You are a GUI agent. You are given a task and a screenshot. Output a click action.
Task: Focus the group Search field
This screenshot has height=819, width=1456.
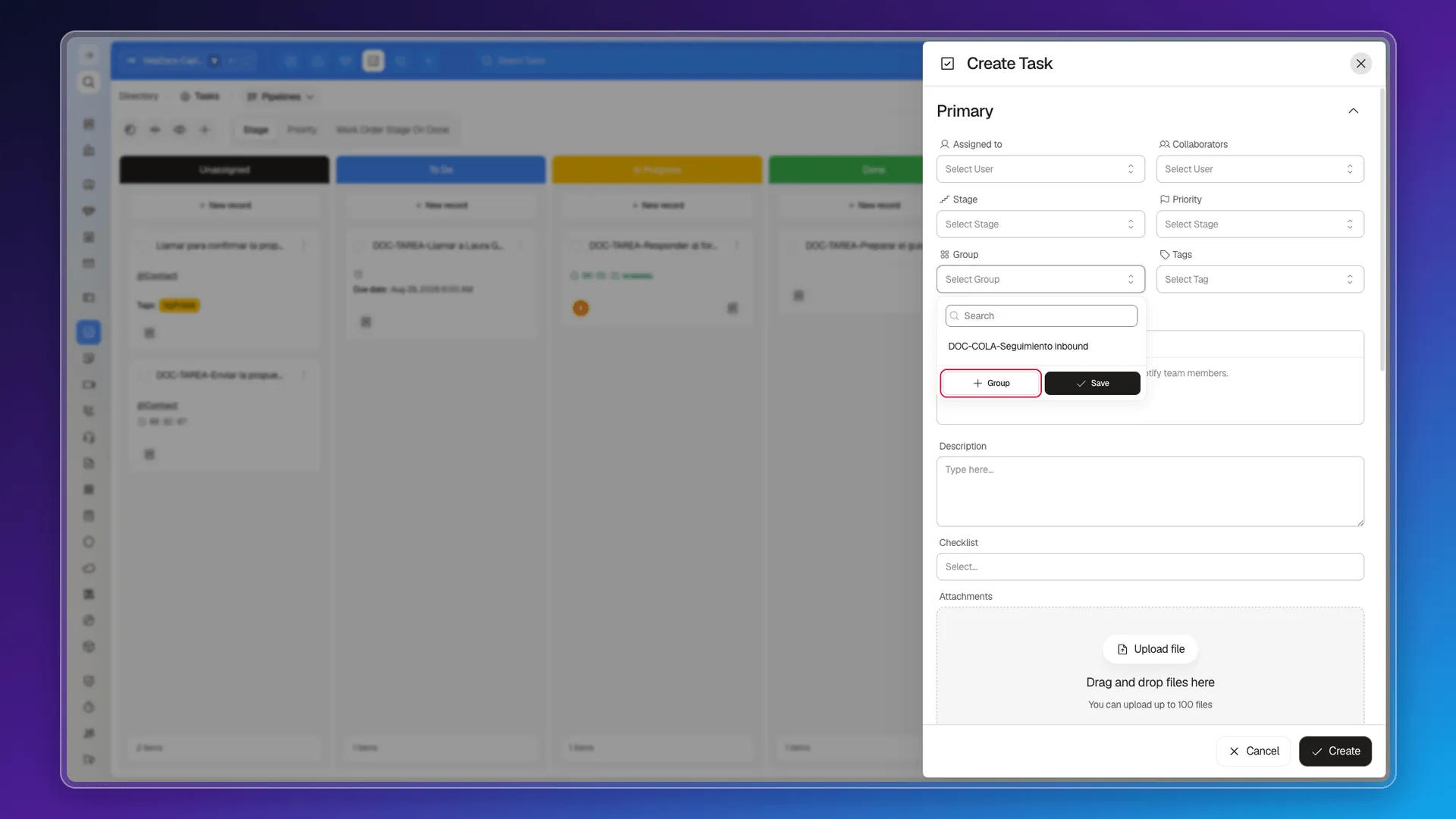[1040, 315]
